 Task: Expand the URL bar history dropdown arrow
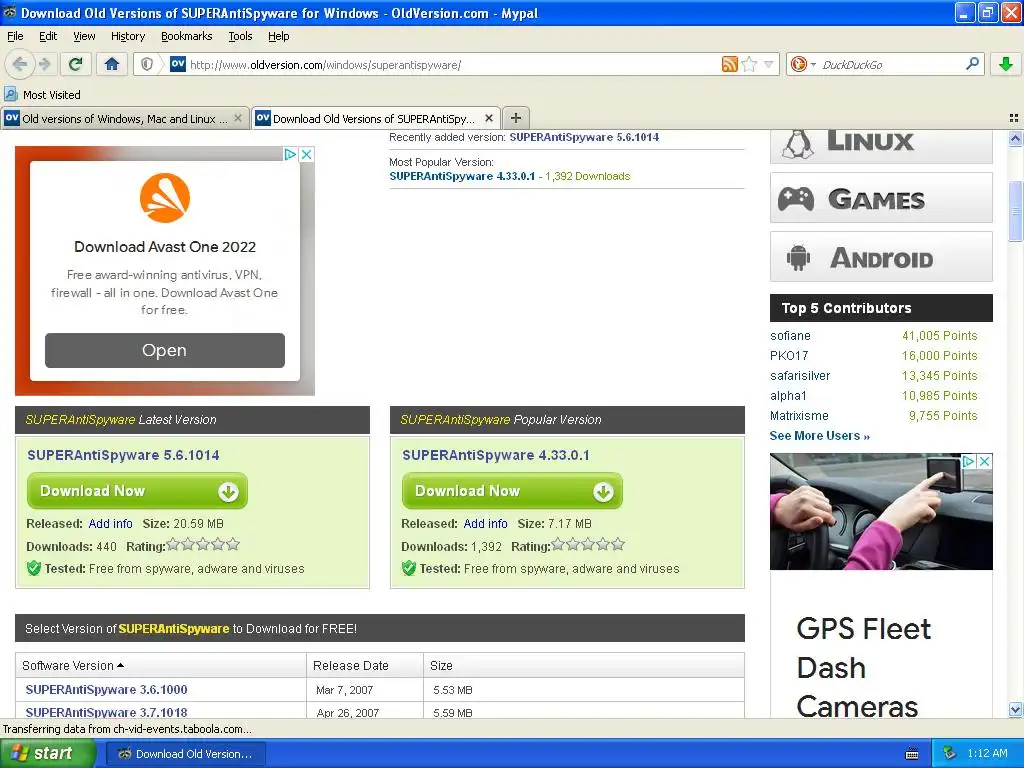point(769,64)
